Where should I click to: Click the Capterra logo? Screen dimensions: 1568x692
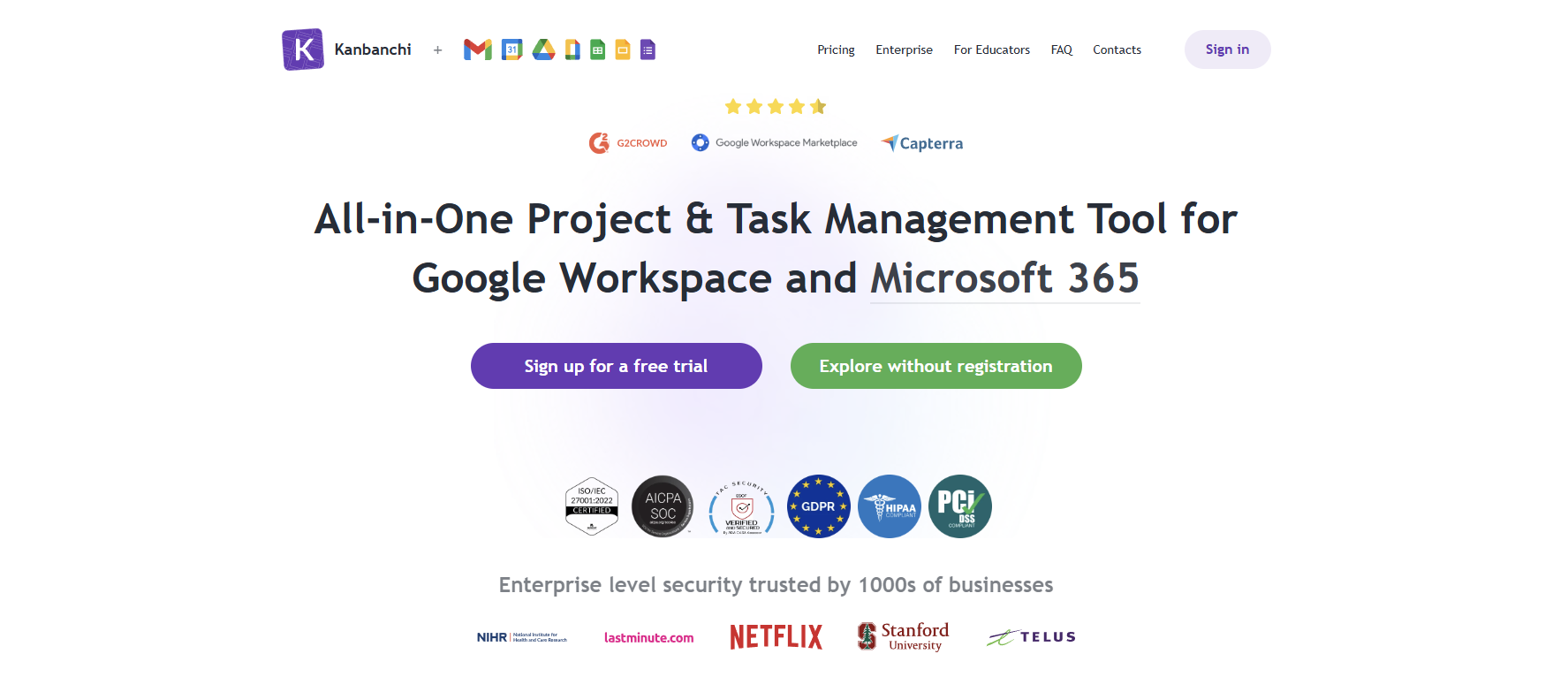(922, 143)
